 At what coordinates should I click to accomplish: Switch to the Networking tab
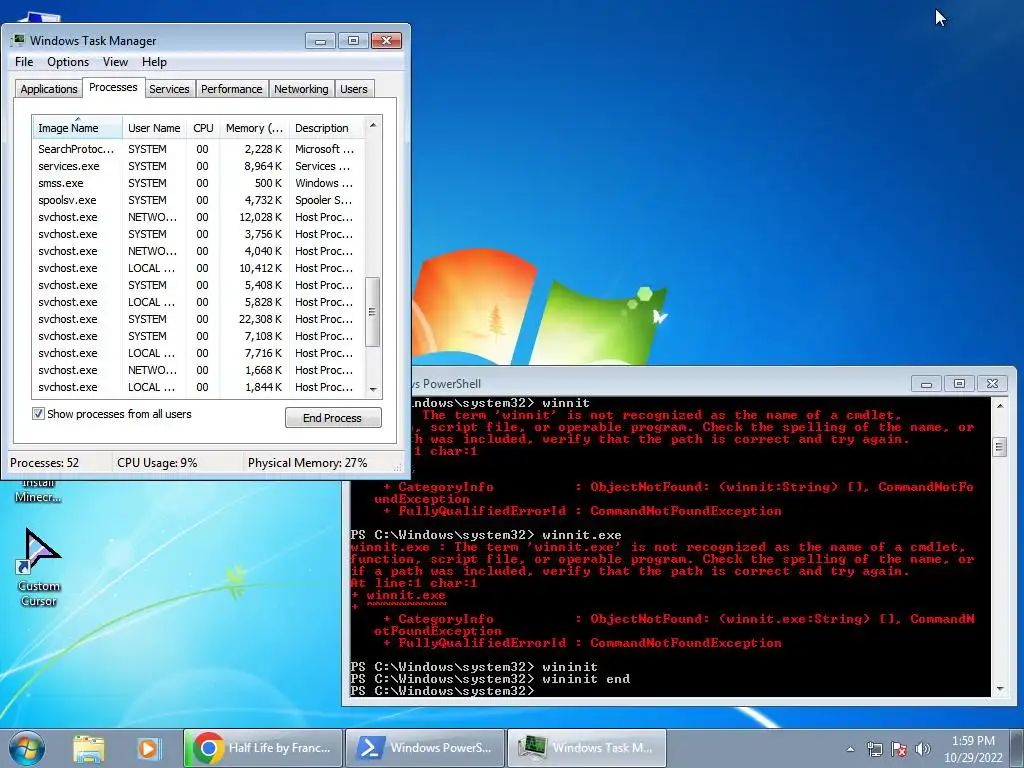[301, 89]
